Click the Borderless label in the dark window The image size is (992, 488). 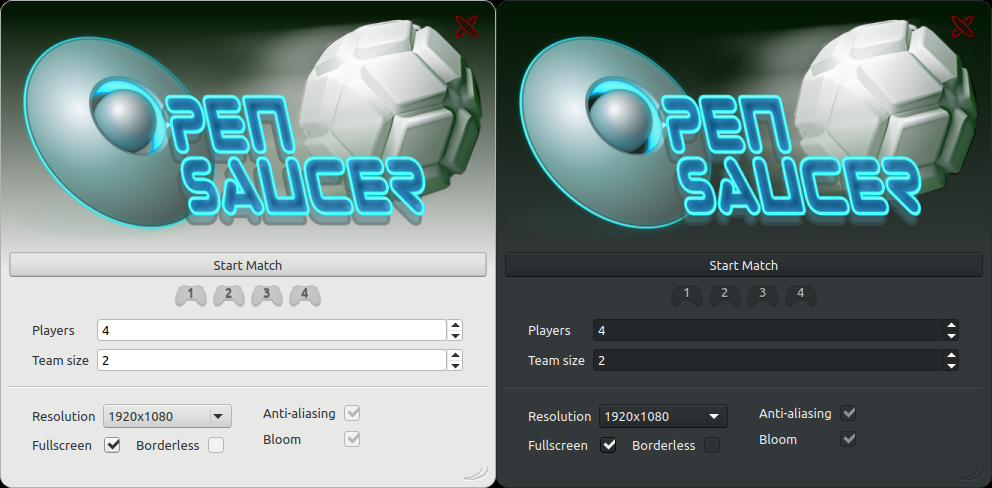click(x=664, y=446)
